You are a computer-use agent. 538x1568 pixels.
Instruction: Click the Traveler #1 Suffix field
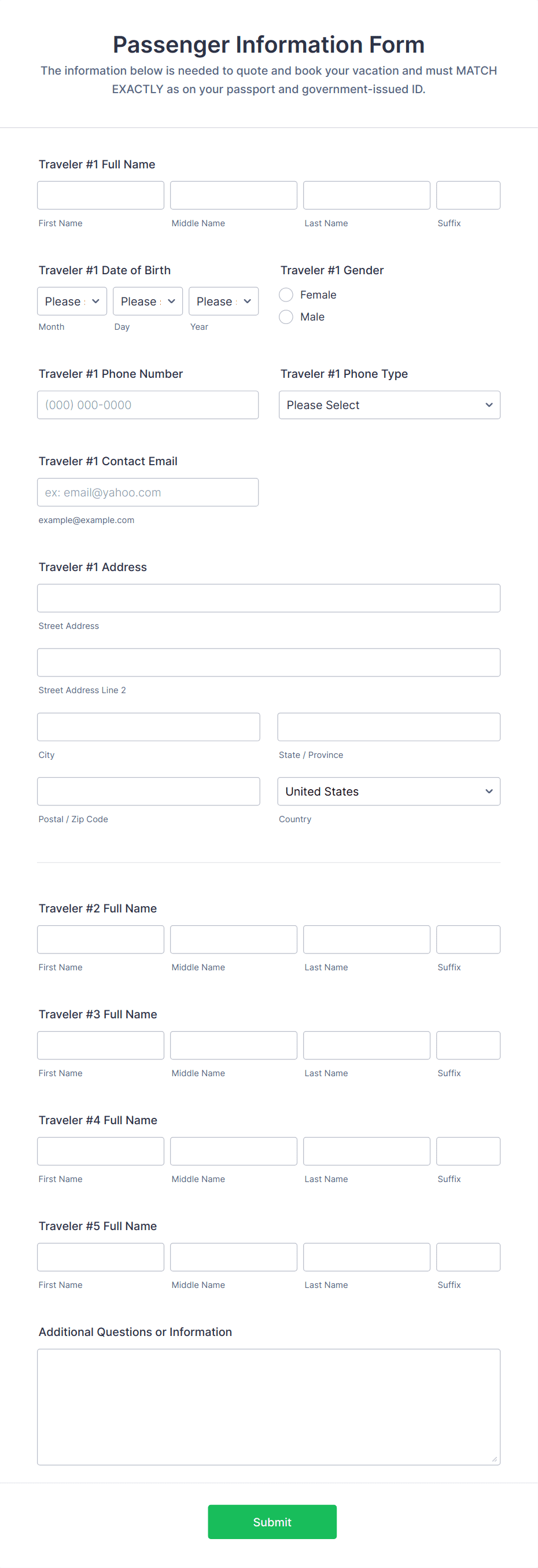click(468, 195)
